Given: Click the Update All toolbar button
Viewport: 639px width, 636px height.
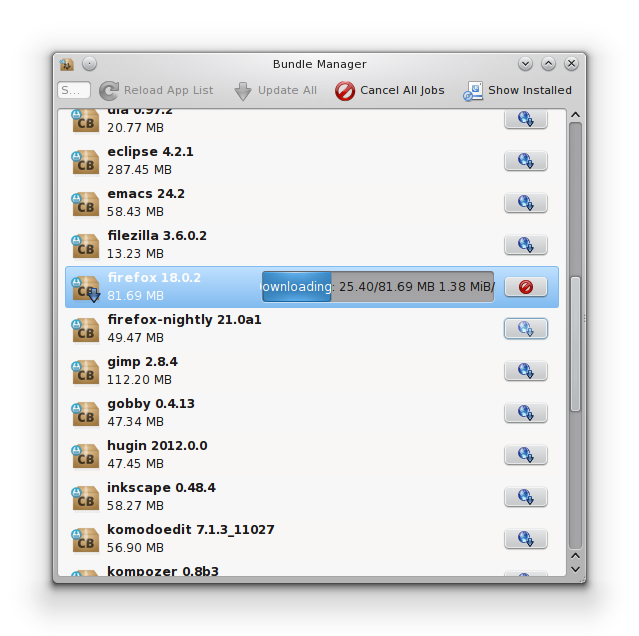Looking at the screenshot, I should (275, 90).
